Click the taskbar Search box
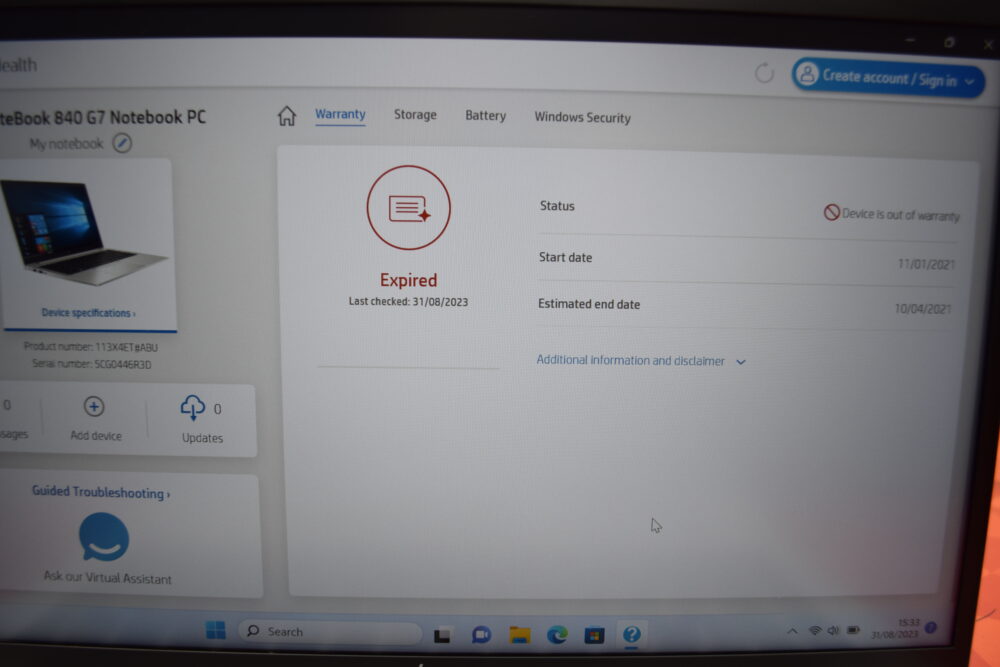The width and height of the screenshot is (1000, 667). click(x=330, y=631)
